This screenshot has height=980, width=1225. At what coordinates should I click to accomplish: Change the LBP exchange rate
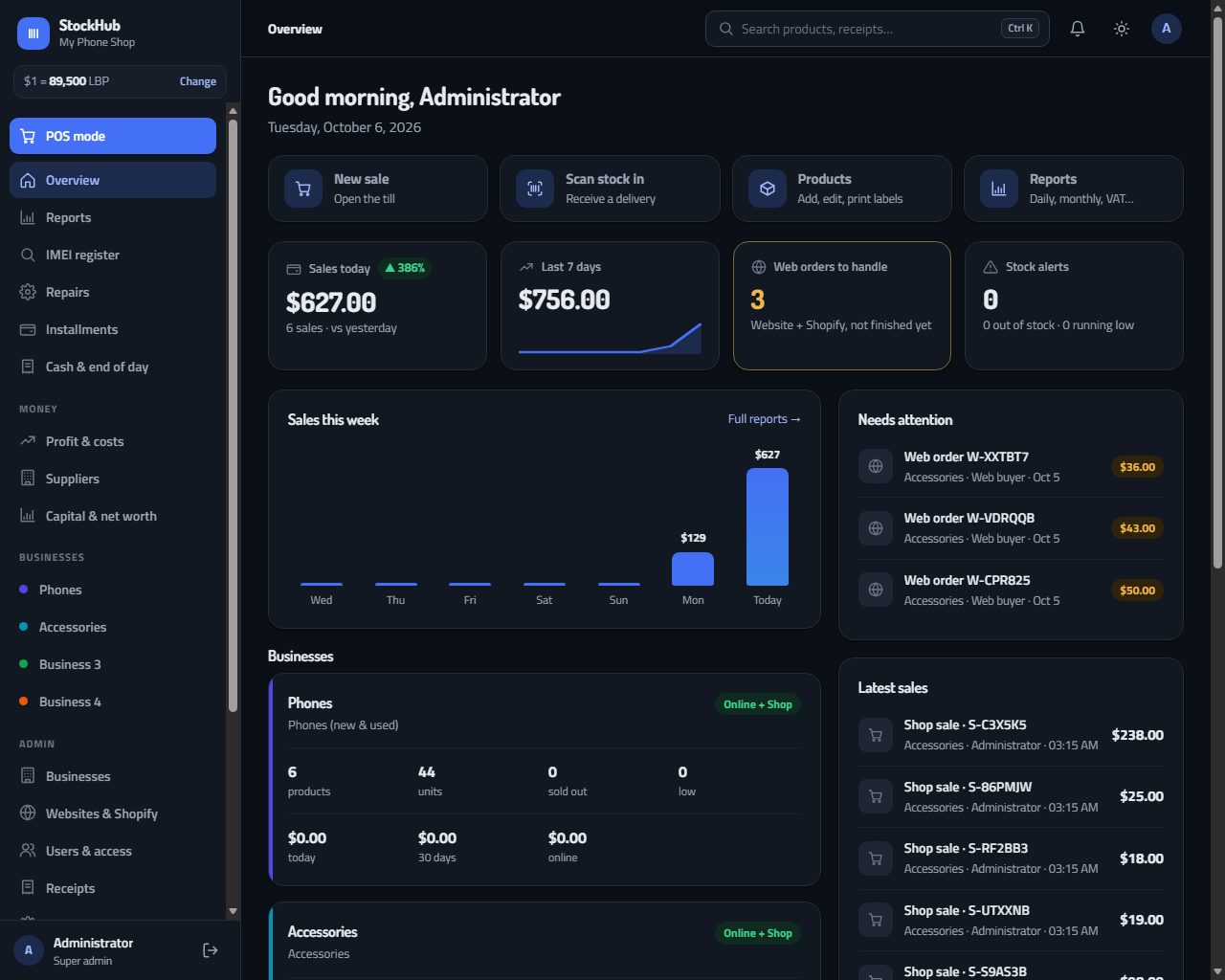point(198,81)
